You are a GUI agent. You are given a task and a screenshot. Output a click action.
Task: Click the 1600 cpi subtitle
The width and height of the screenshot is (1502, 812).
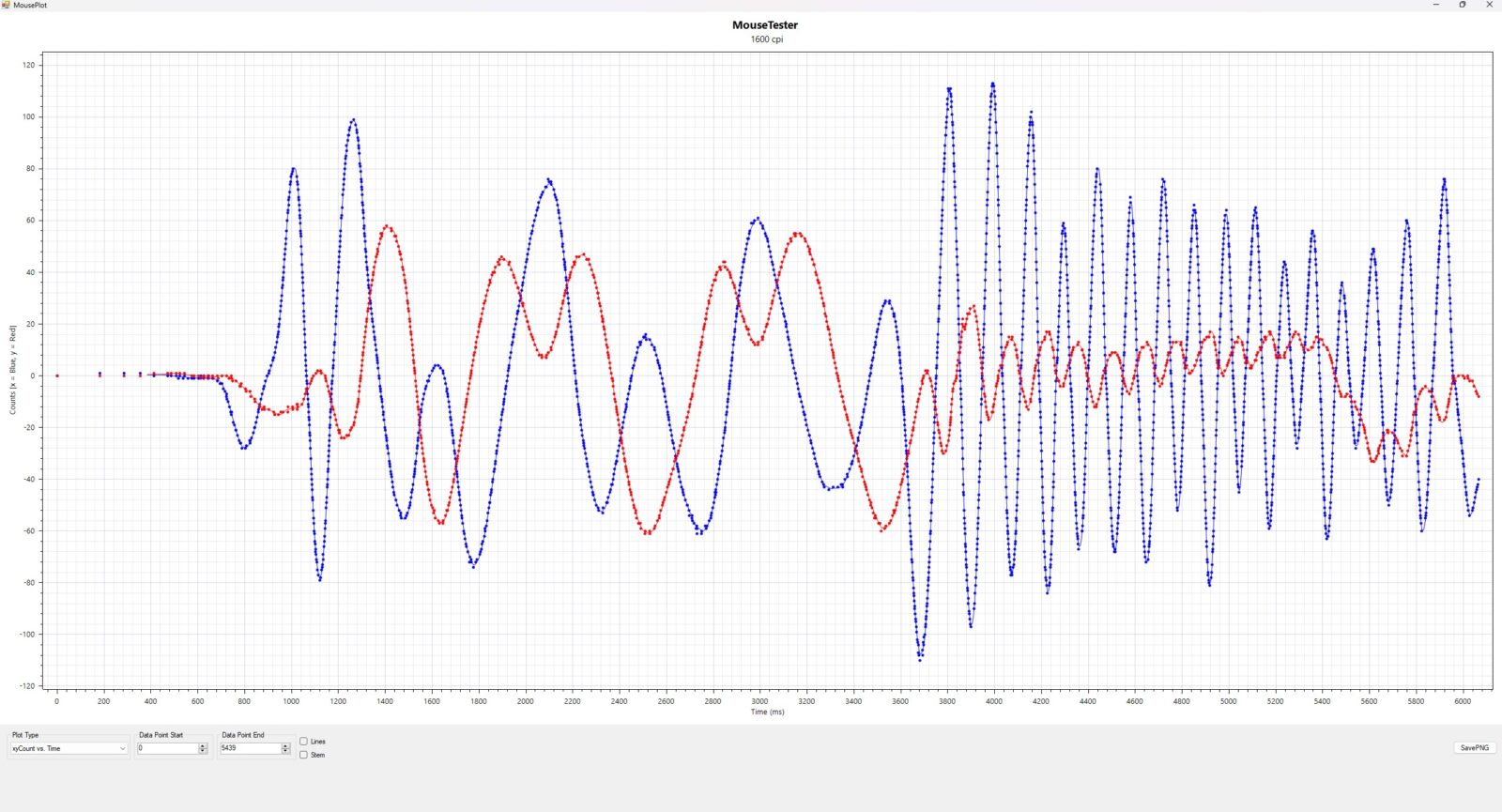tap(766, 39)
